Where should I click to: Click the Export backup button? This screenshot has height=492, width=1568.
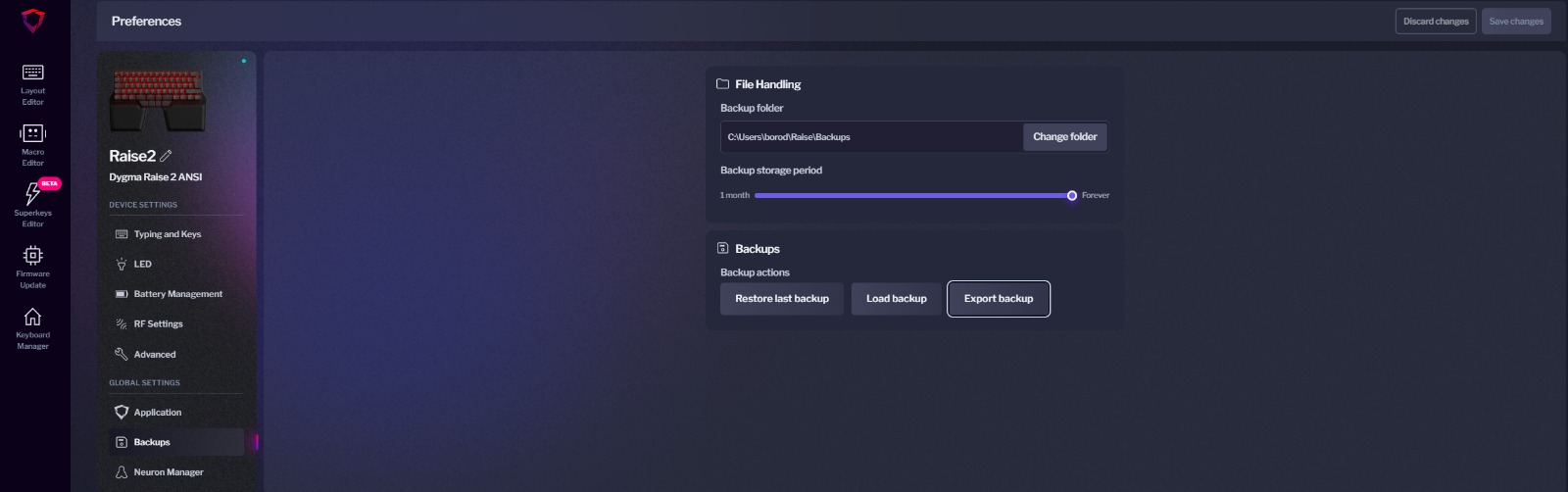tap(999, 299)
